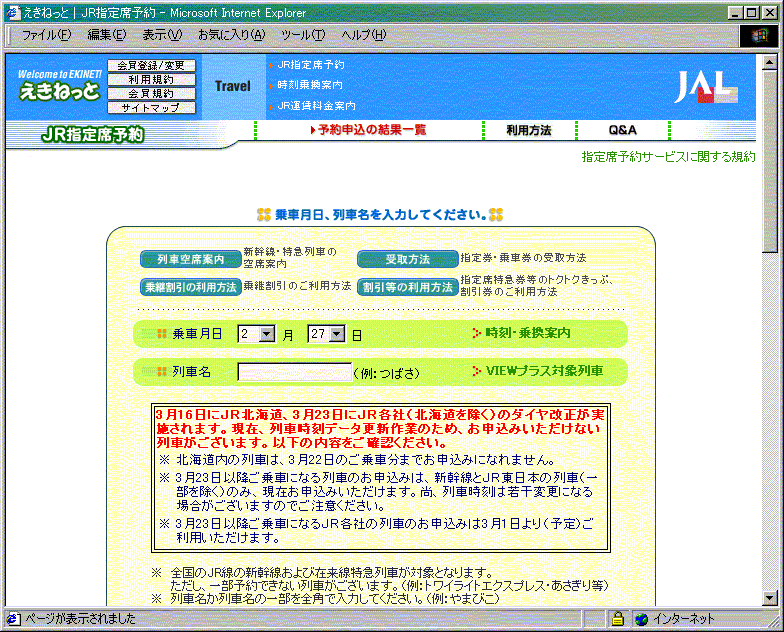784x632 pixels.
Task: Select the Q&A tab
Action: click(x=622, y=130)
